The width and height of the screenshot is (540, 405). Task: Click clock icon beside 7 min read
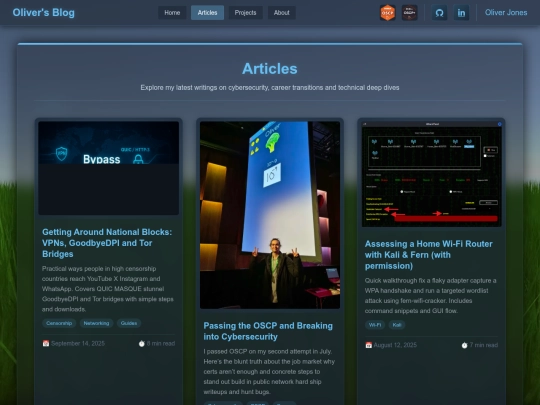(464, 345)
